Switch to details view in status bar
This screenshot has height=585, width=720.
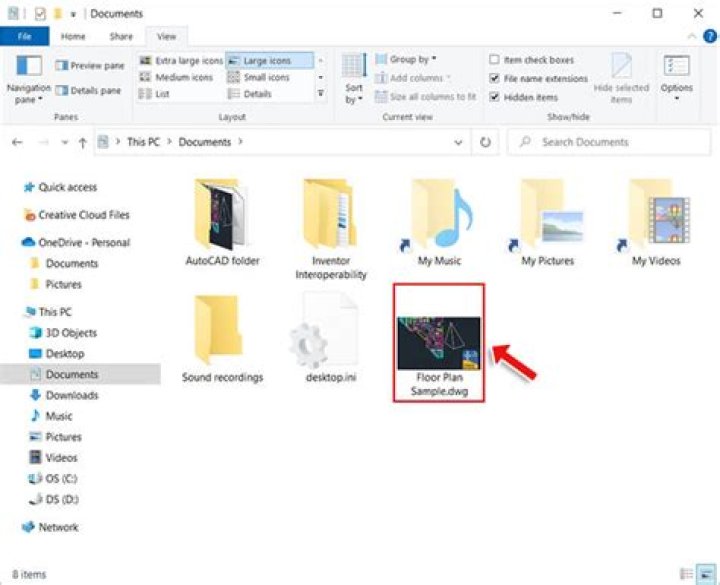[x=687, y=574]
